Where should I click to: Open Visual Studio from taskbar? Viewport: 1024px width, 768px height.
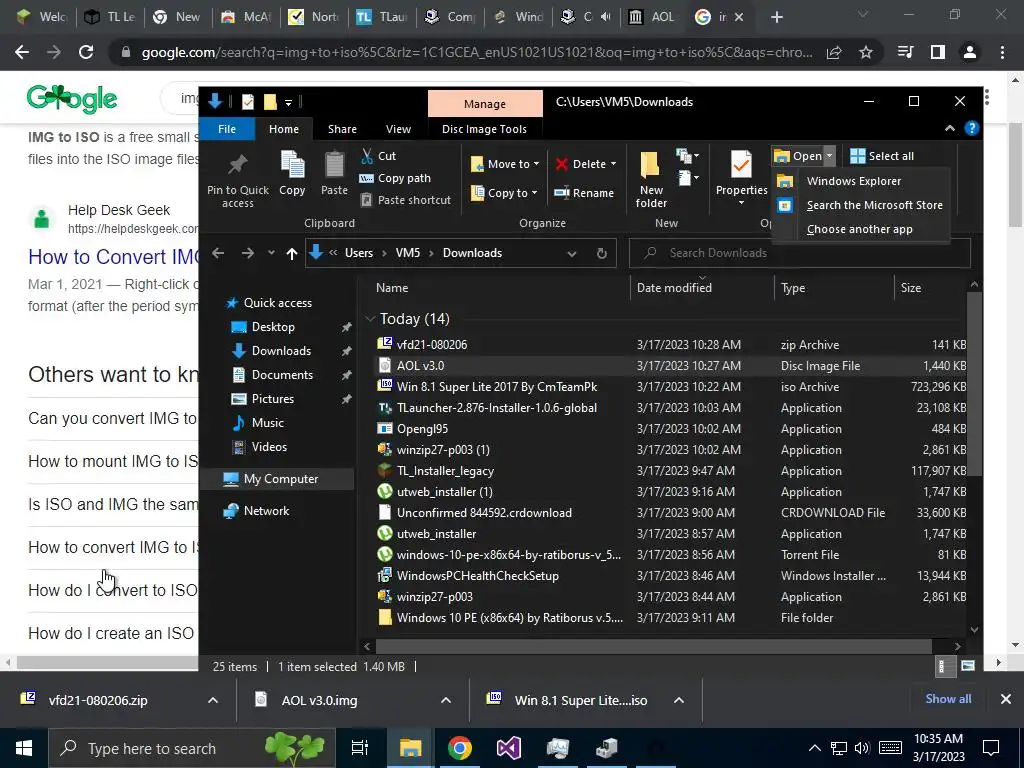coord(508,748)
